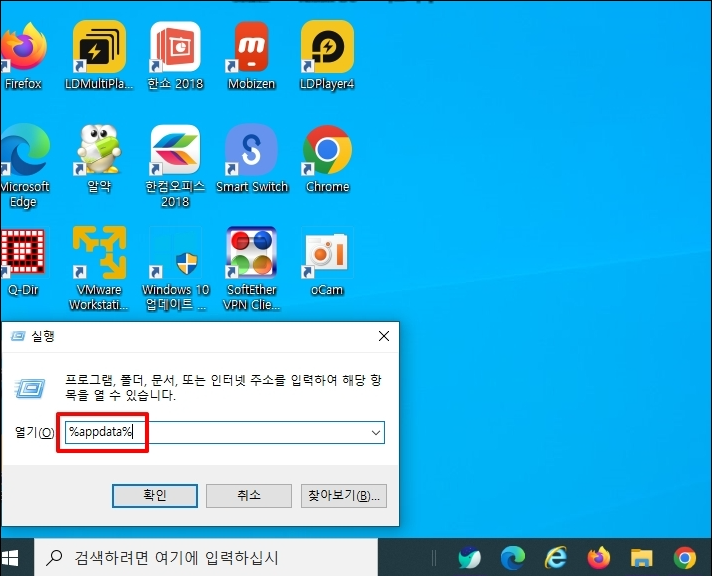Click the 취소 button in Run dialog

click(x=249, y=495)
